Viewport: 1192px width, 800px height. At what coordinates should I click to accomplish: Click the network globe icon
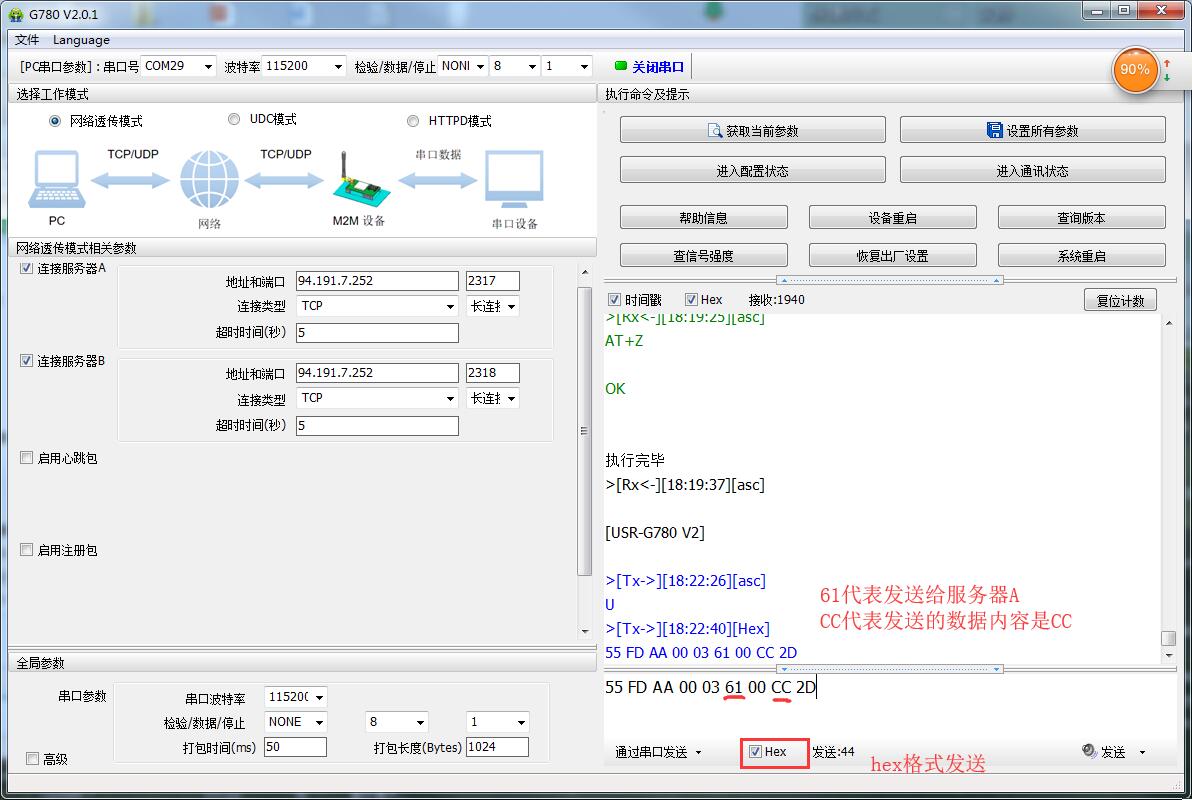click(x=209, y=181)
